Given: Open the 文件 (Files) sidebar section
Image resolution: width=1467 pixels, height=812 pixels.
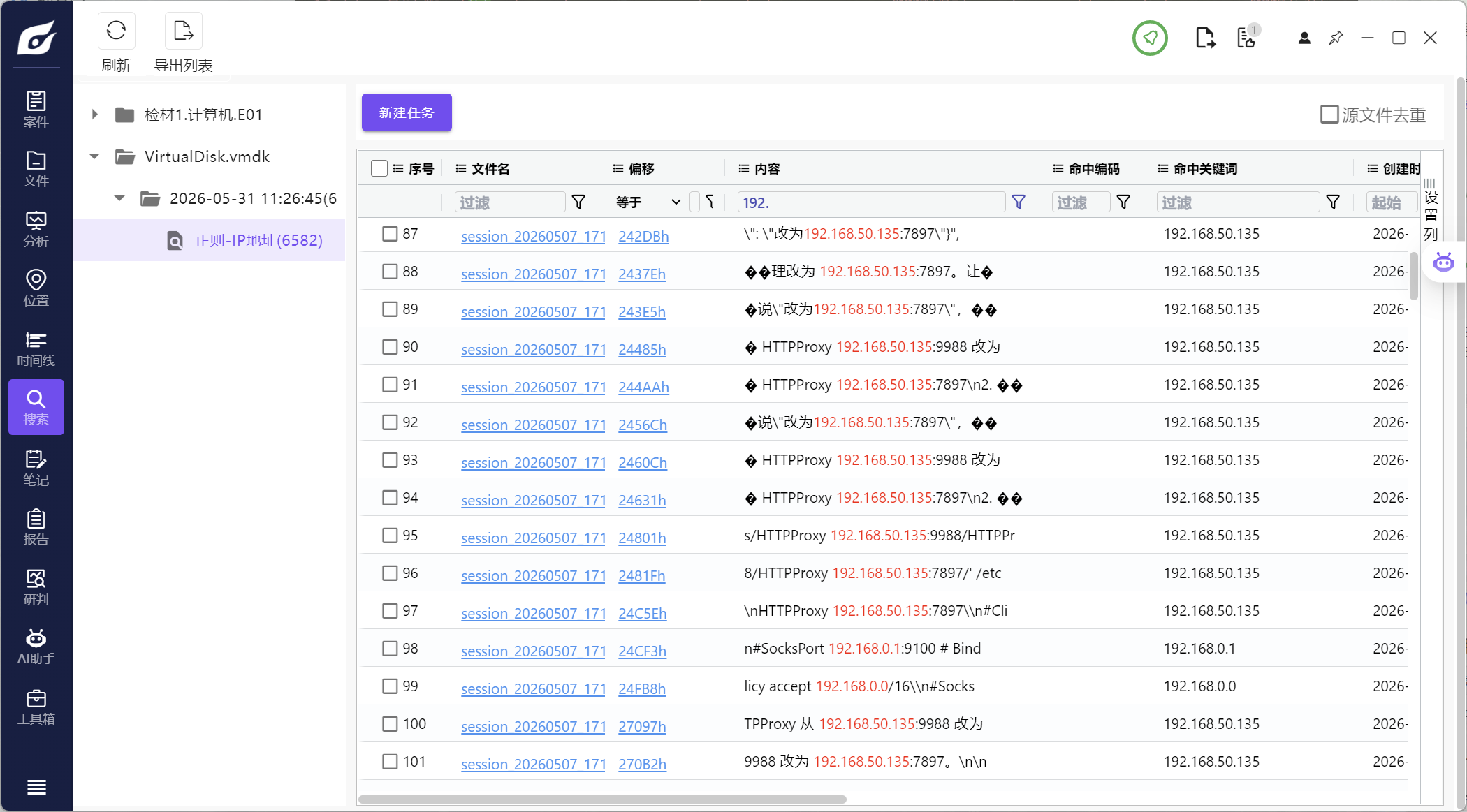Looking at the screenshot, I should [36, 170].
